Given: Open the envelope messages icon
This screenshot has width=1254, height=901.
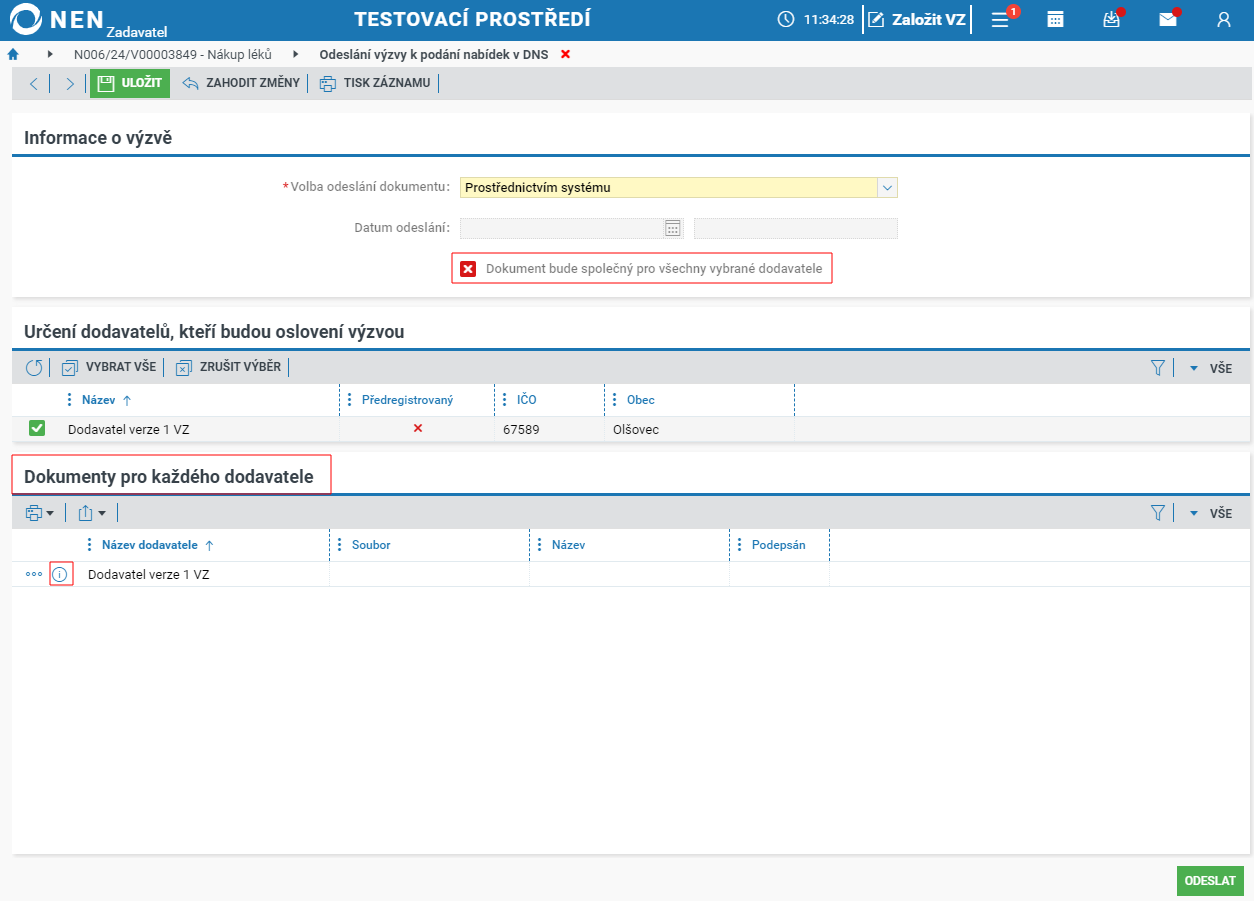Looking at the screenshot, I should pos(1168,19).
